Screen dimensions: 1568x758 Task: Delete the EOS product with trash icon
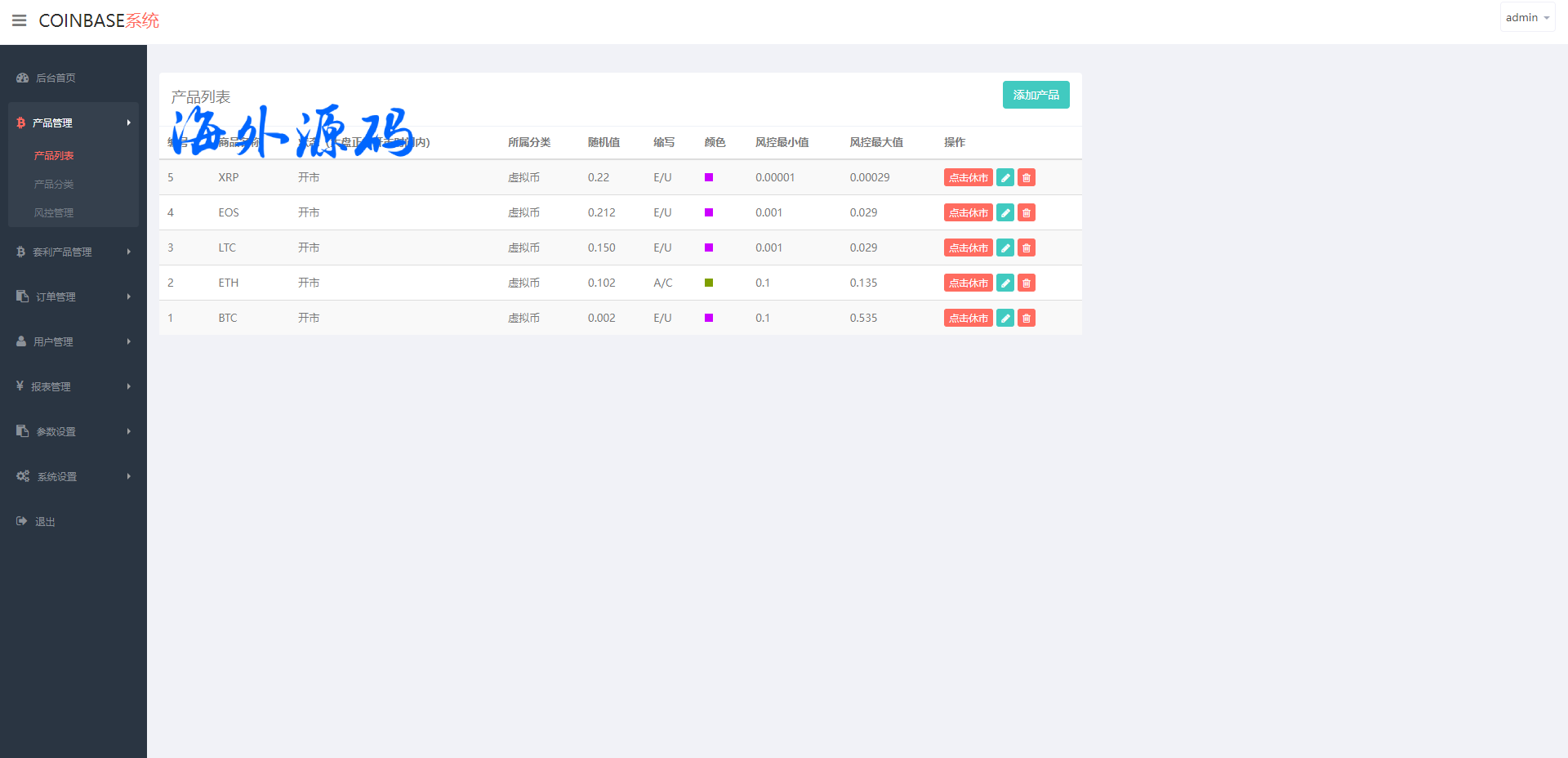1027,212
